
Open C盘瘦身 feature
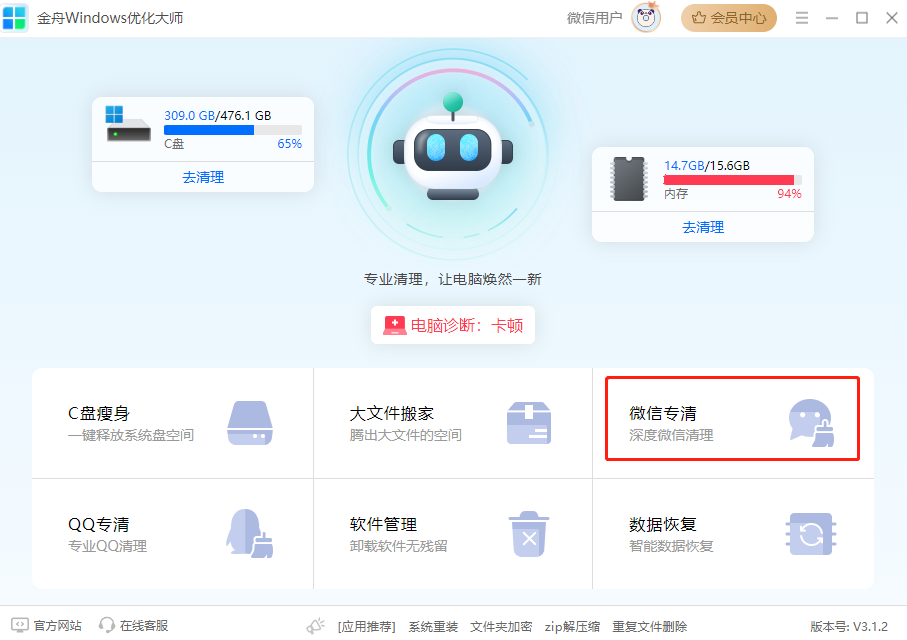tap(172, 423)
